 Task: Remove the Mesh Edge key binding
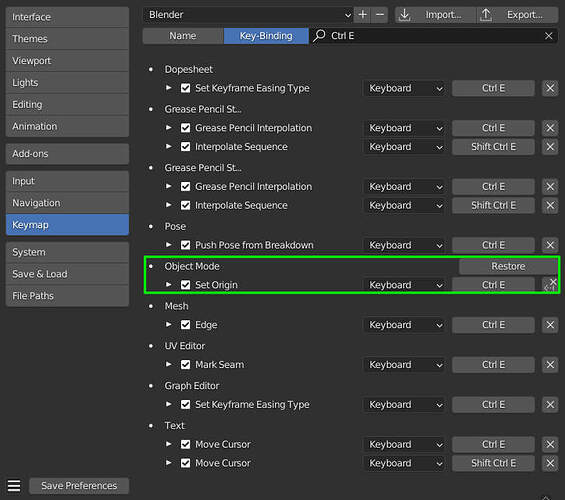pos(550,325)
